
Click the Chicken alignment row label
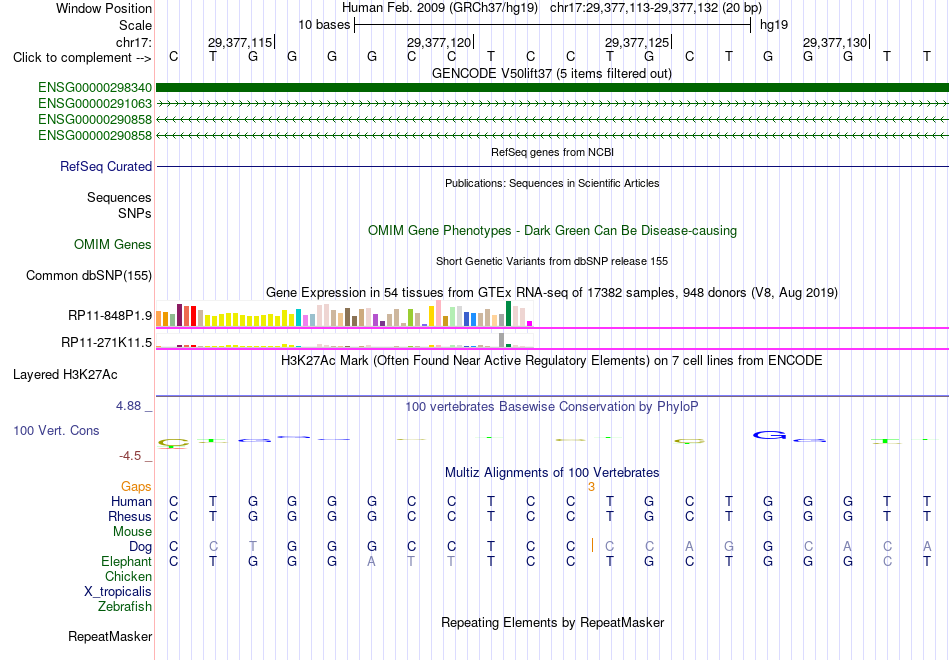pyautogui.click(x=128, y=576)
